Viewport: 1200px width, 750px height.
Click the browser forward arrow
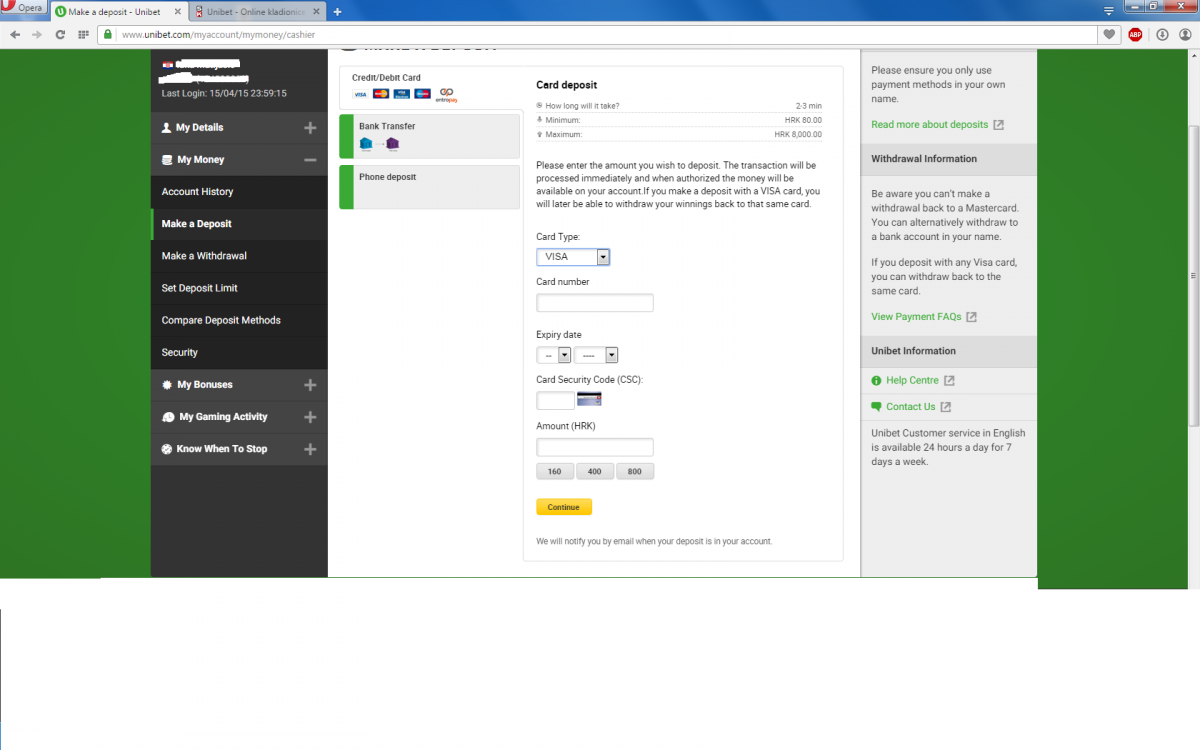[x=37, y=34]
